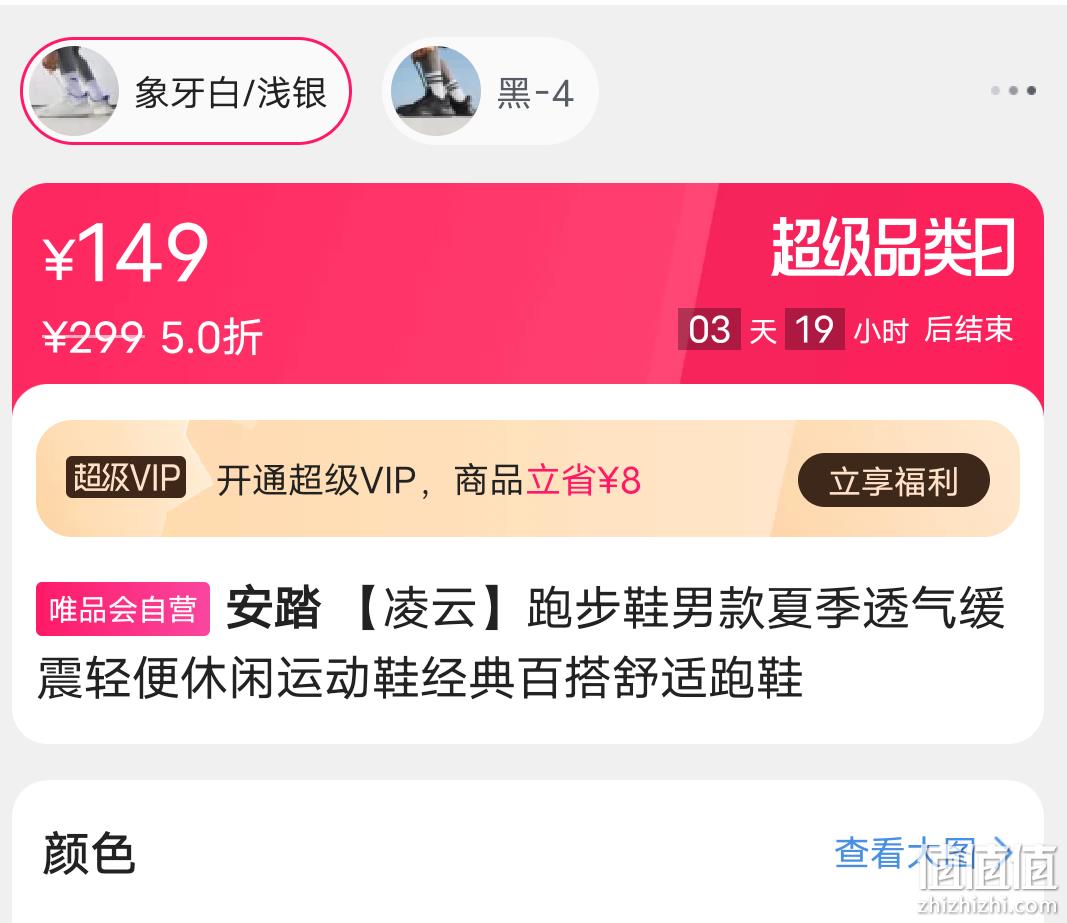
Task: Open the 开通超级VIP savings banner
Action: coord(527,479)
